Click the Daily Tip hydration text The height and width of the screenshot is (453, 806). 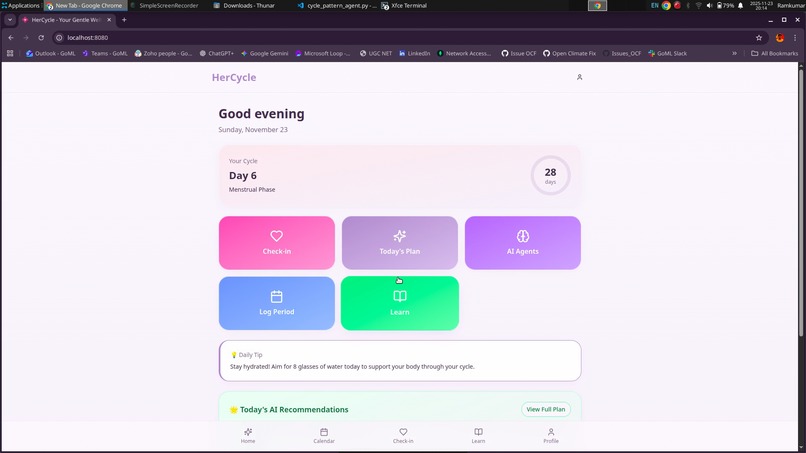[x=352, y=367]
